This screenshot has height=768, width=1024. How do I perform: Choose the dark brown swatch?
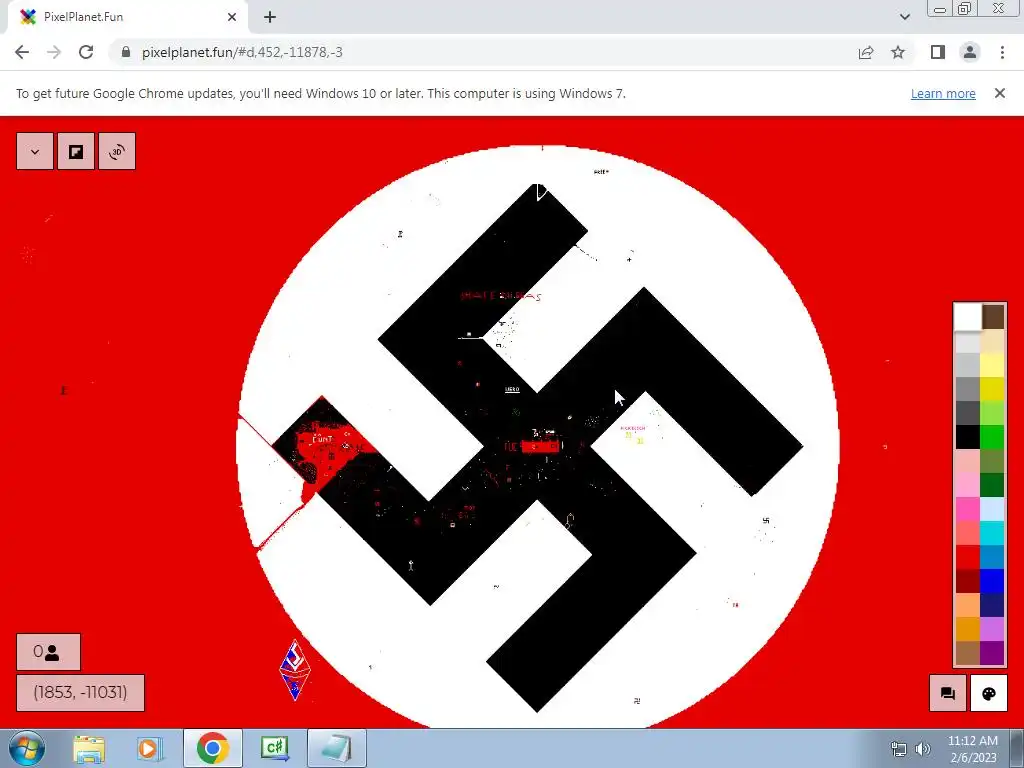pos(992,317)
